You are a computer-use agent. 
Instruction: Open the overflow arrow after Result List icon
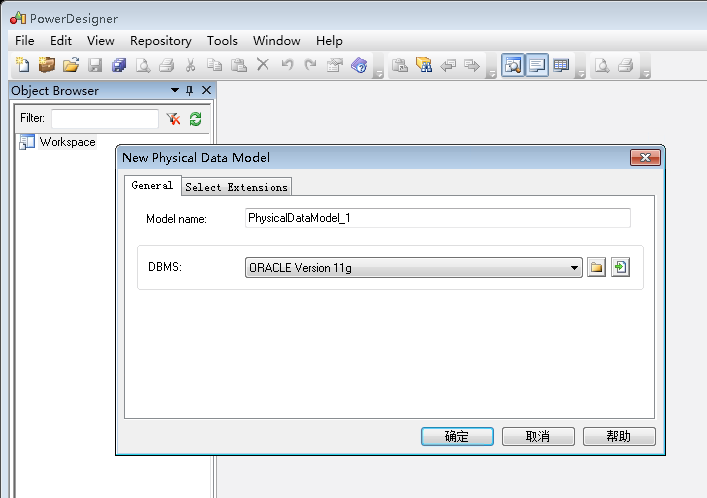click(x=581, y=74)
